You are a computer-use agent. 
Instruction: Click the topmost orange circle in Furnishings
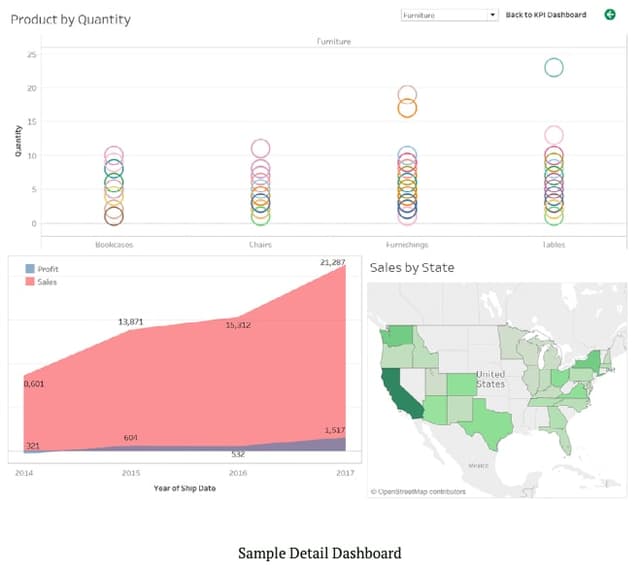coord(407,95)
